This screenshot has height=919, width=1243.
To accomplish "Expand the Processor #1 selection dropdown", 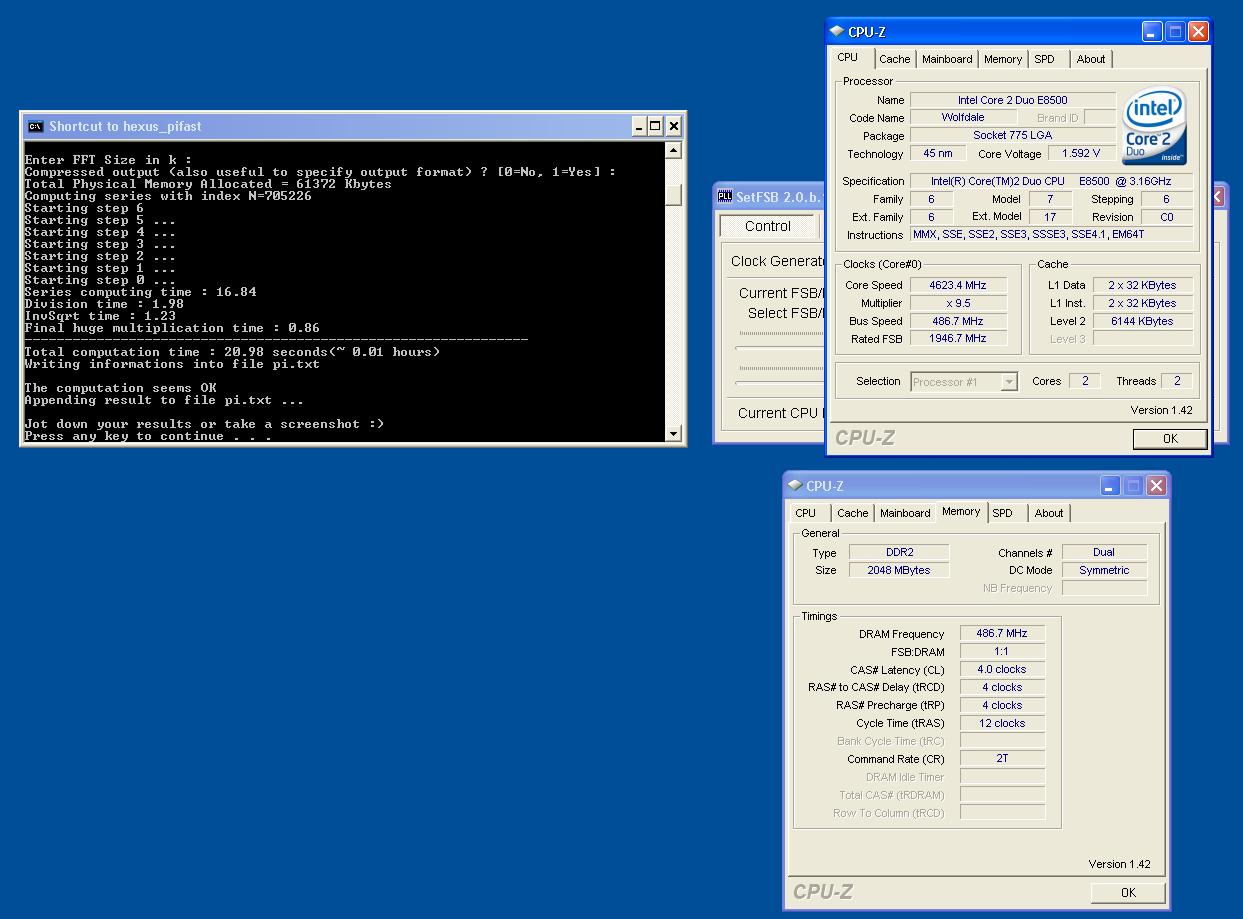I will pyautogui.click(x=1009, y=381).
